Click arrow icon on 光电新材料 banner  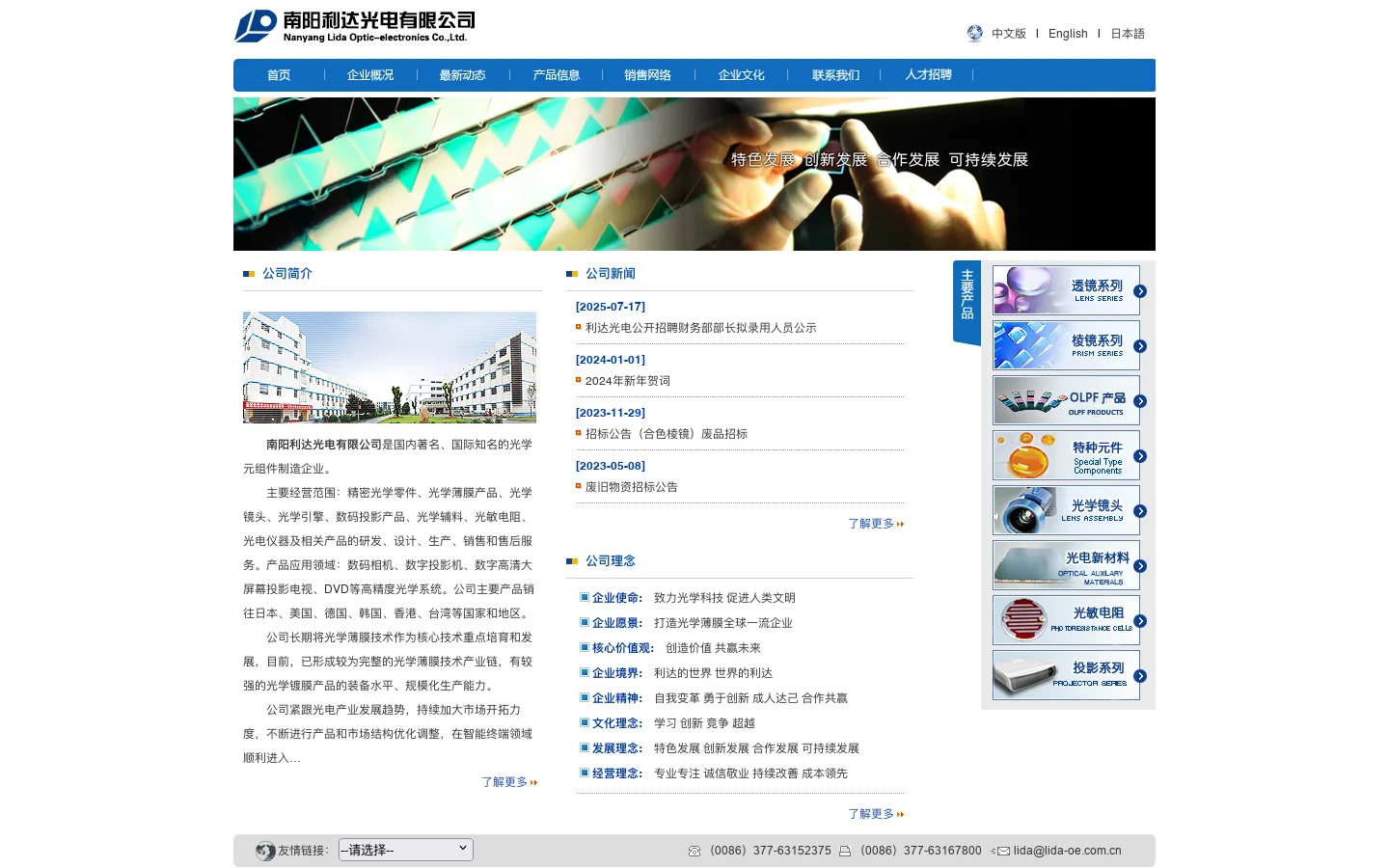[1140, 566]
